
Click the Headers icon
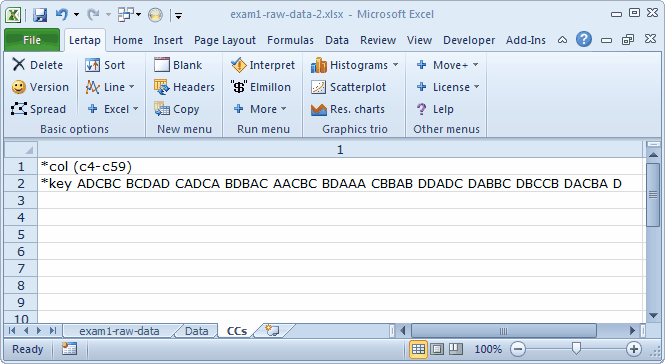click(x=162, y=87)
